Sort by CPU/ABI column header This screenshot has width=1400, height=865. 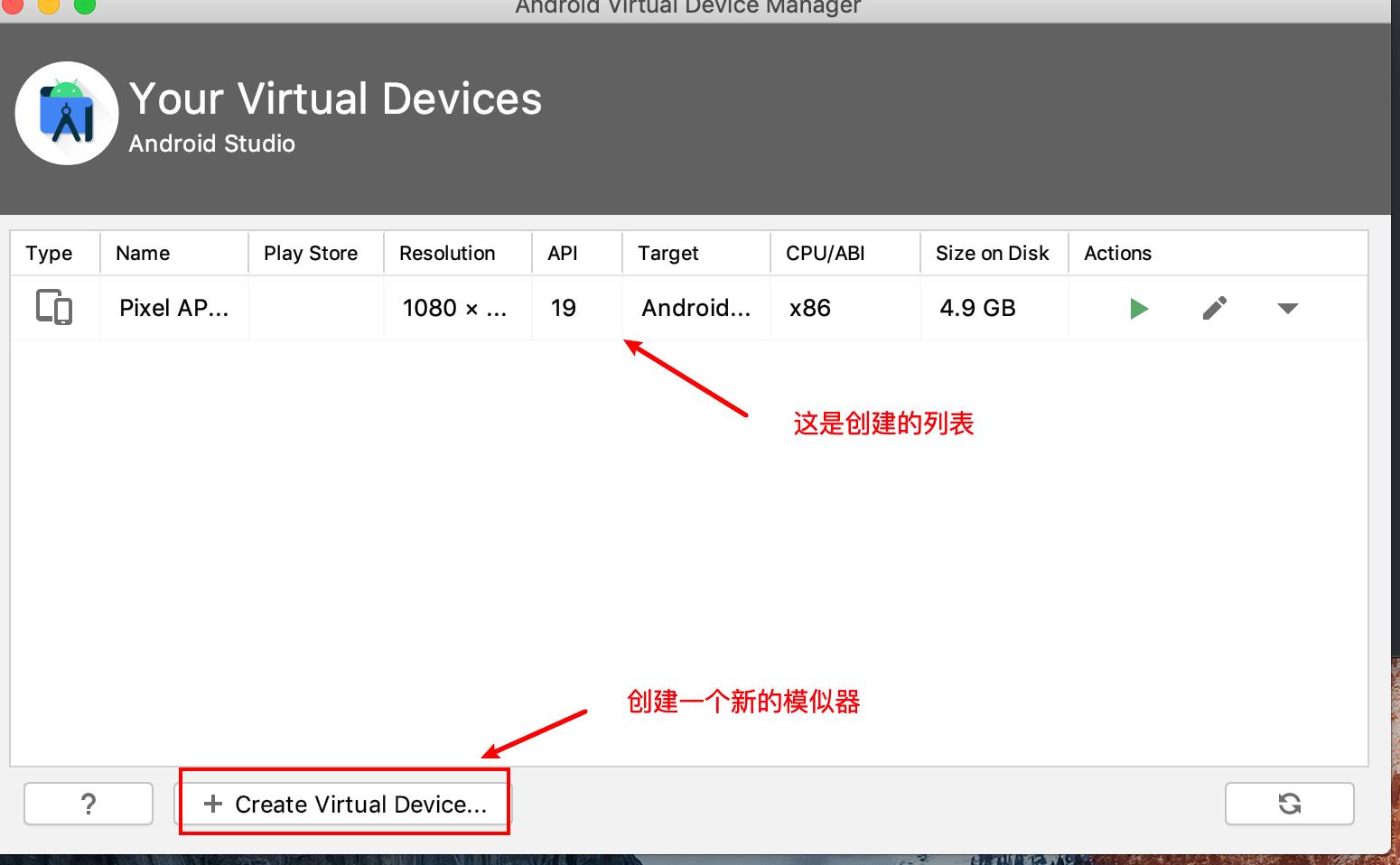pyautogui.click(x=845, y=253)
